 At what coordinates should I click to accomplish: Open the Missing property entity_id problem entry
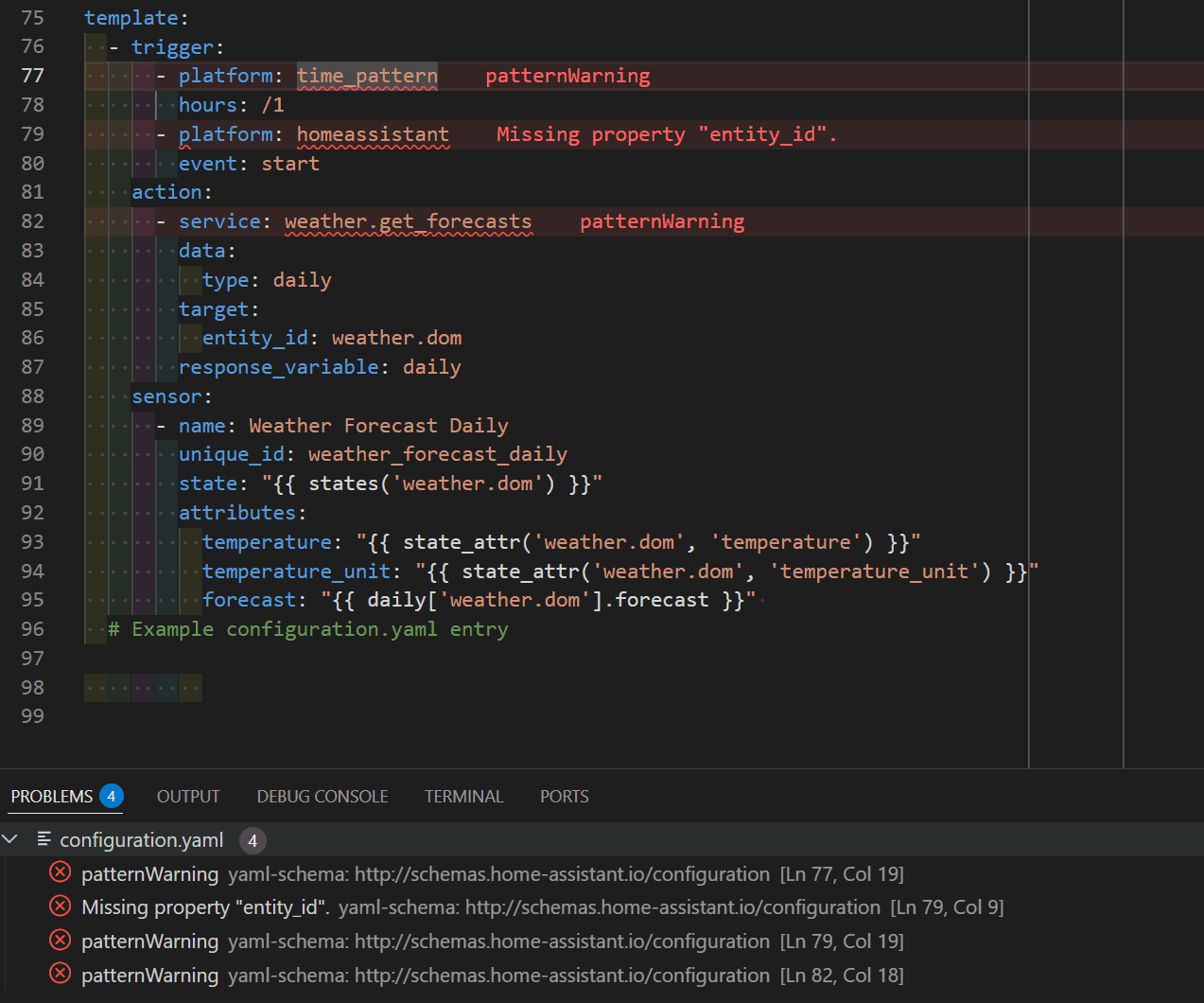203,907
